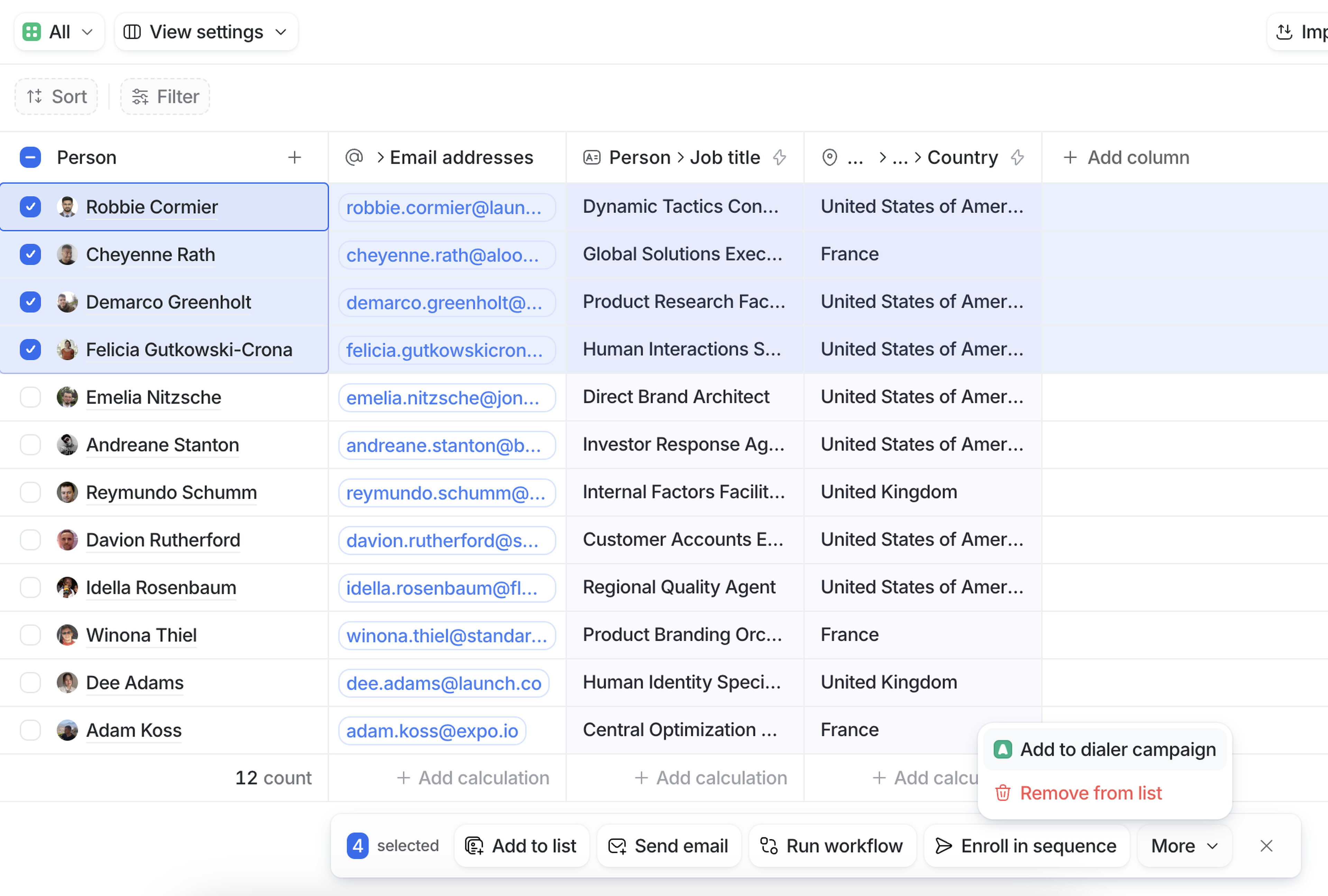Viewport: 1328px width, 896px height.
Task: Collapse the More actions dropdown
Action: (1184, 846)
